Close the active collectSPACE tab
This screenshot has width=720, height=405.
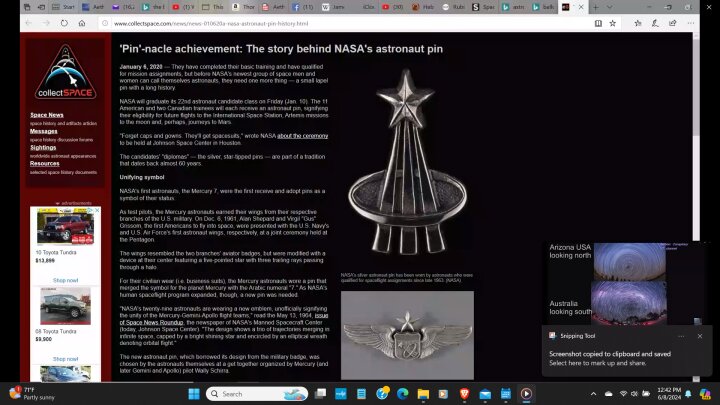tap(581, 7)
